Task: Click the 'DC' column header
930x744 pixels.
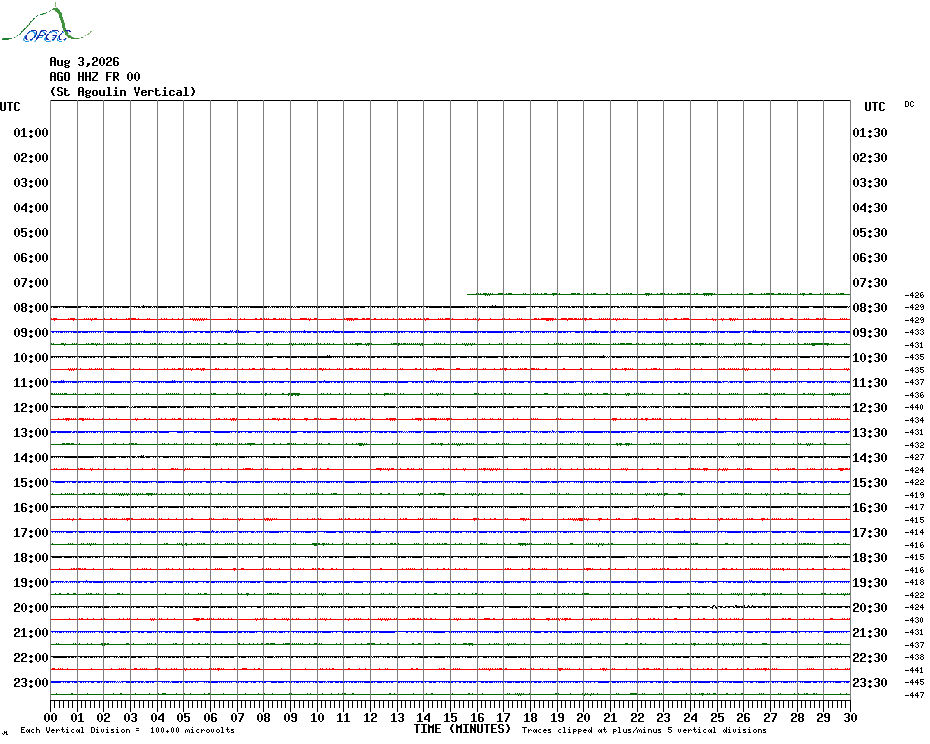Action: pos(909,104)
